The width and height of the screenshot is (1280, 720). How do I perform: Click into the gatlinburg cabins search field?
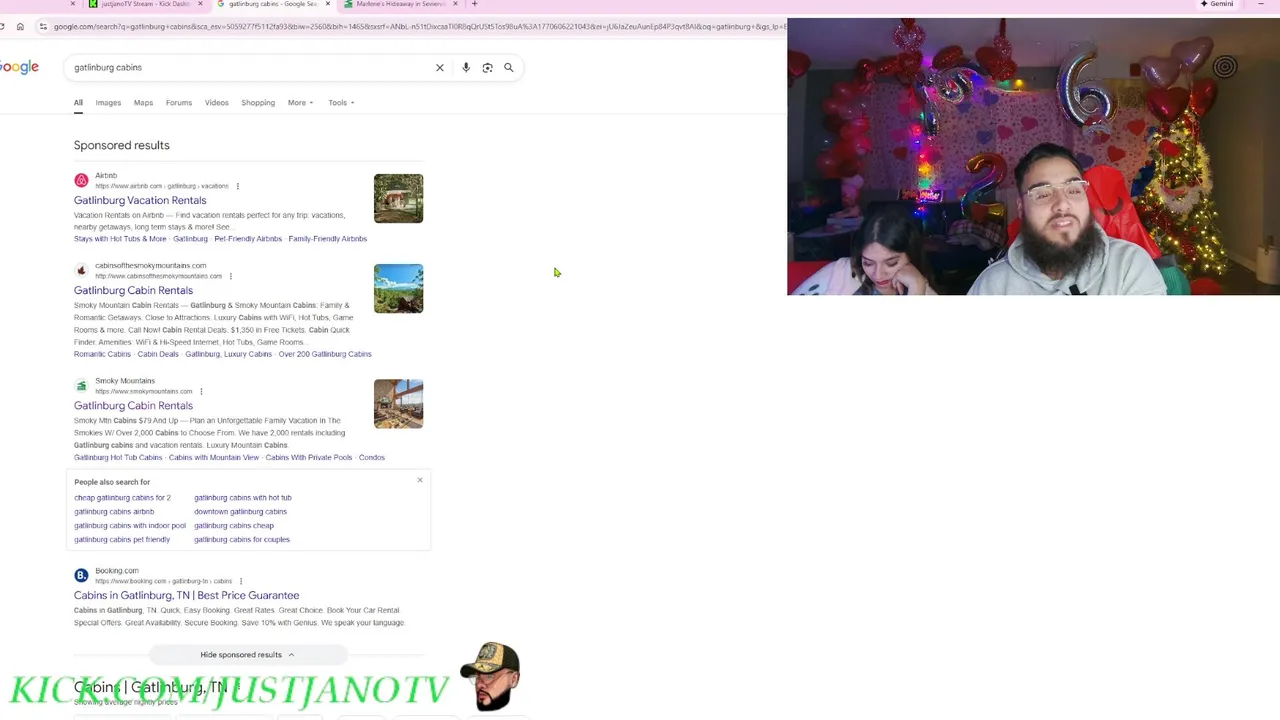point(250,68)
